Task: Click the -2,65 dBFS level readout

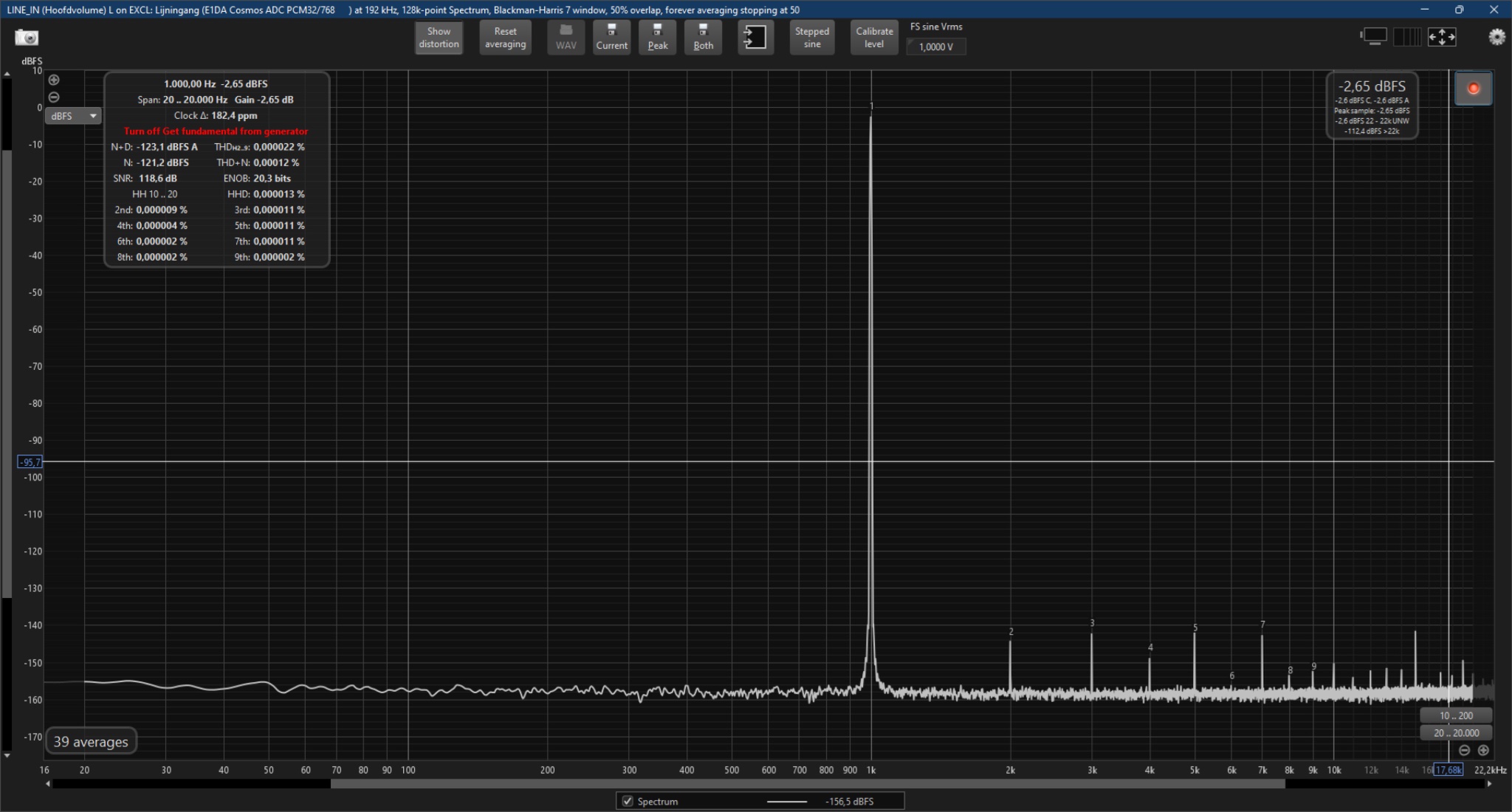Action: 1372,86
